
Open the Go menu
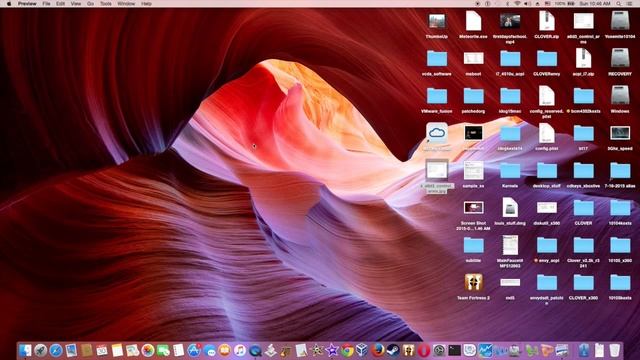point(90,4)
